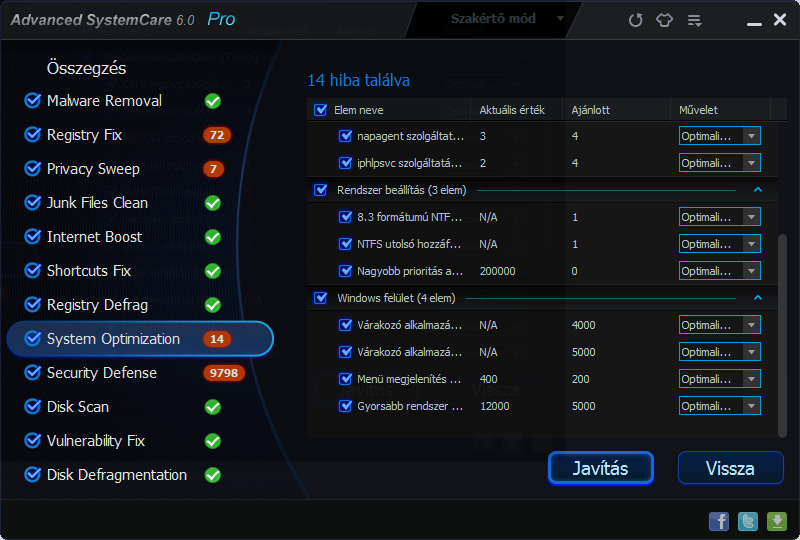
Task: Open the Twitter share icon
Action: click(748, 521)
